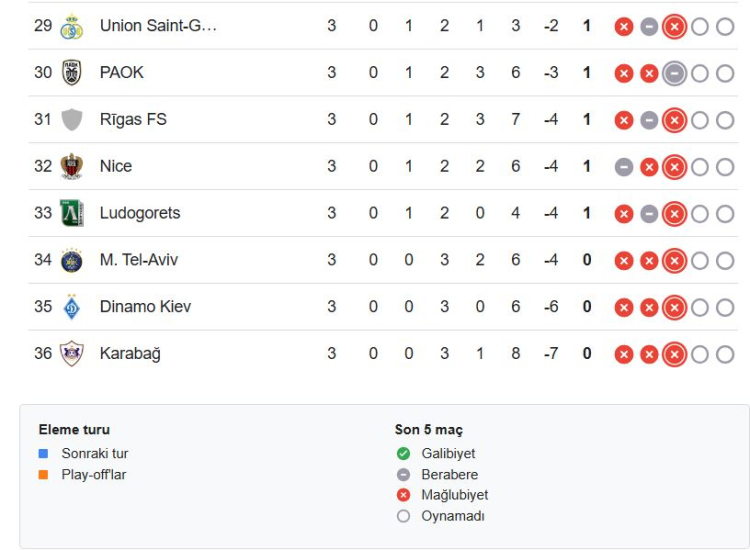Click the Karabağ club crest

tap(72, 353)
